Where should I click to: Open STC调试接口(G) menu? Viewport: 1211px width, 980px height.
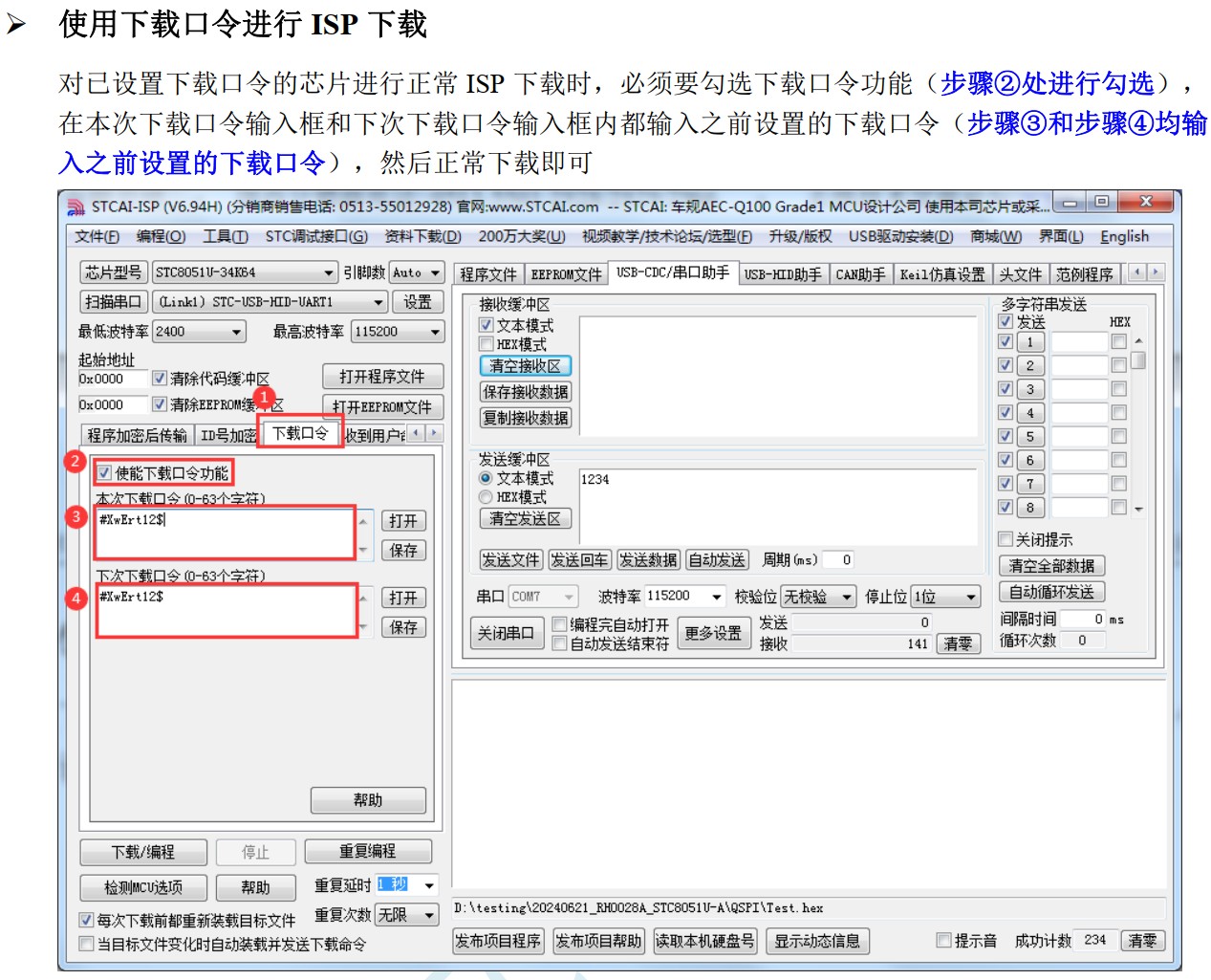coord(316,236)
